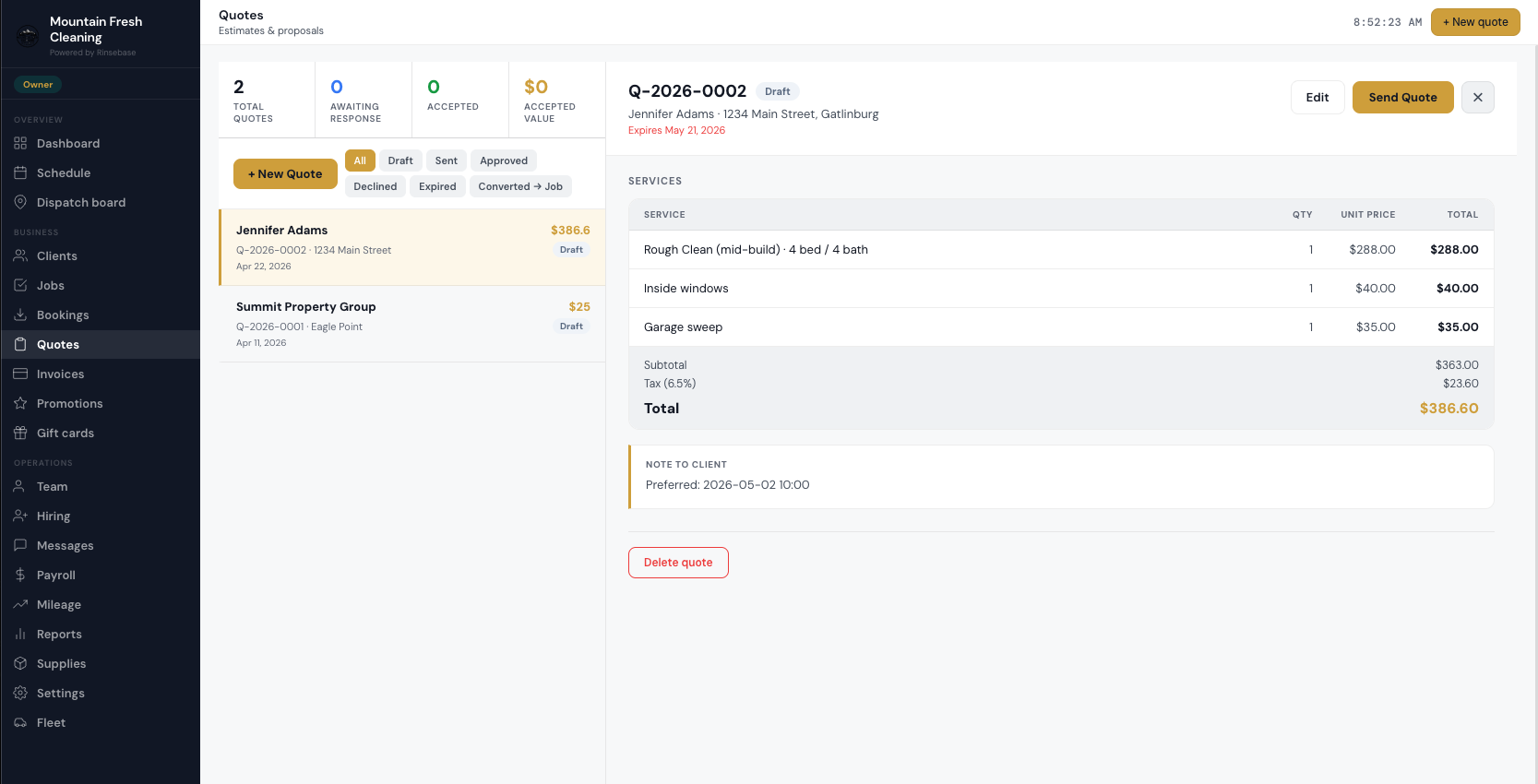Image resolution: width=1538 pixels, height=784 pixels.
Task: Click Send Quote button
Action: point(1402,97)
